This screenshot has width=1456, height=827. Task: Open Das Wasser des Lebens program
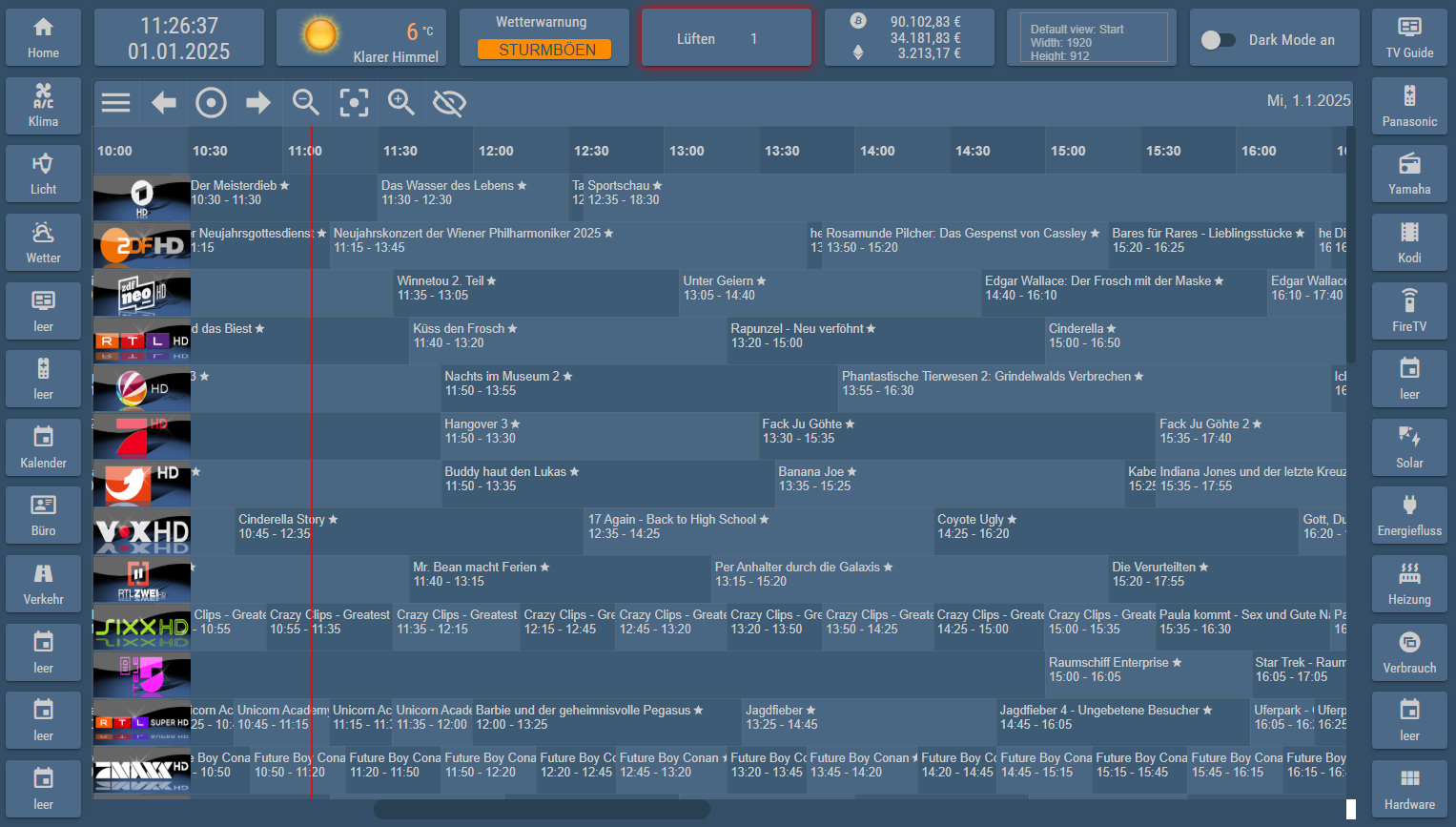click(473, 198)
